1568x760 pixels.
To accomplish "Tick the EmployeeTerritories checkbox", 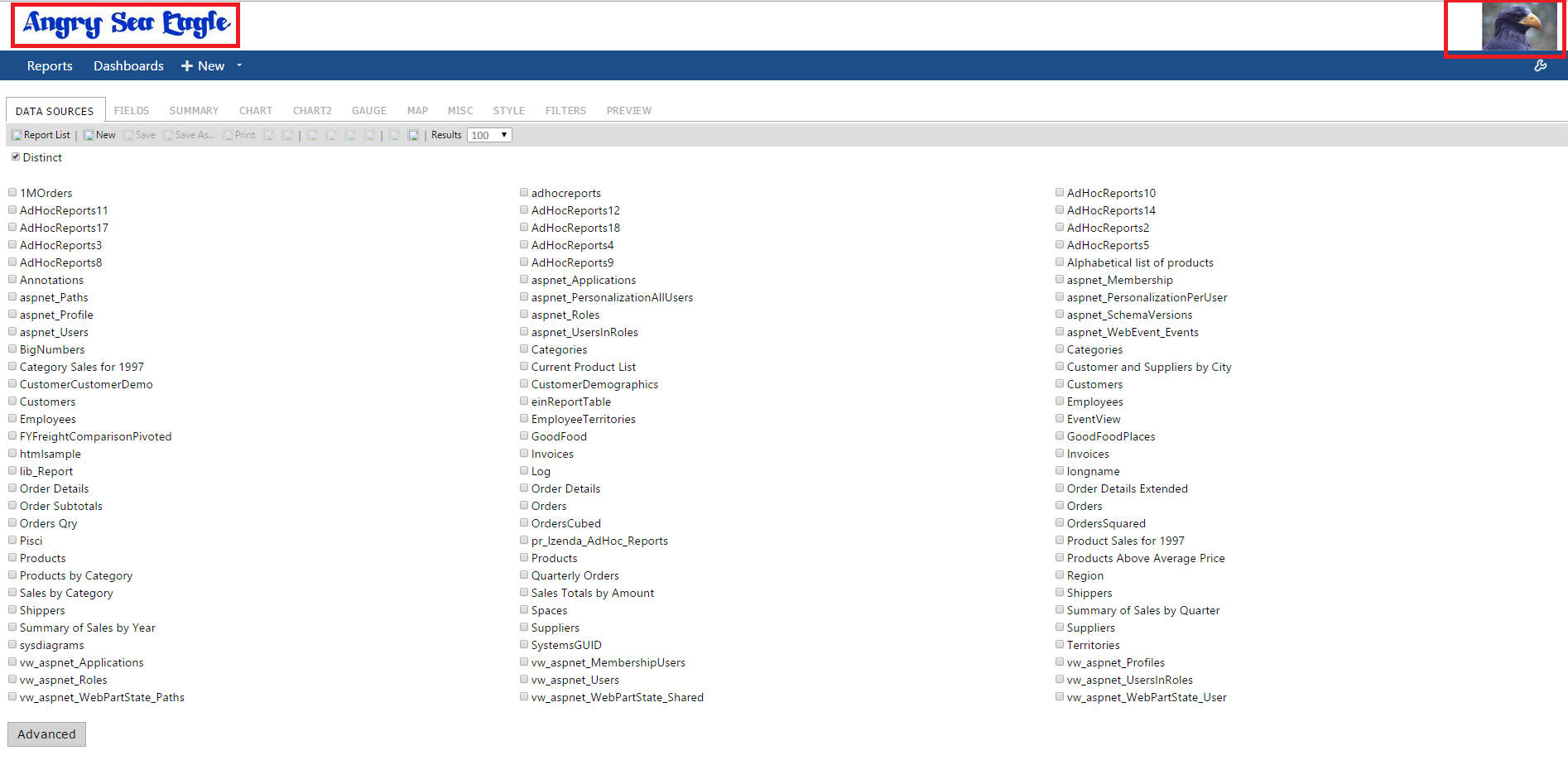I will [x=524, y=418].
